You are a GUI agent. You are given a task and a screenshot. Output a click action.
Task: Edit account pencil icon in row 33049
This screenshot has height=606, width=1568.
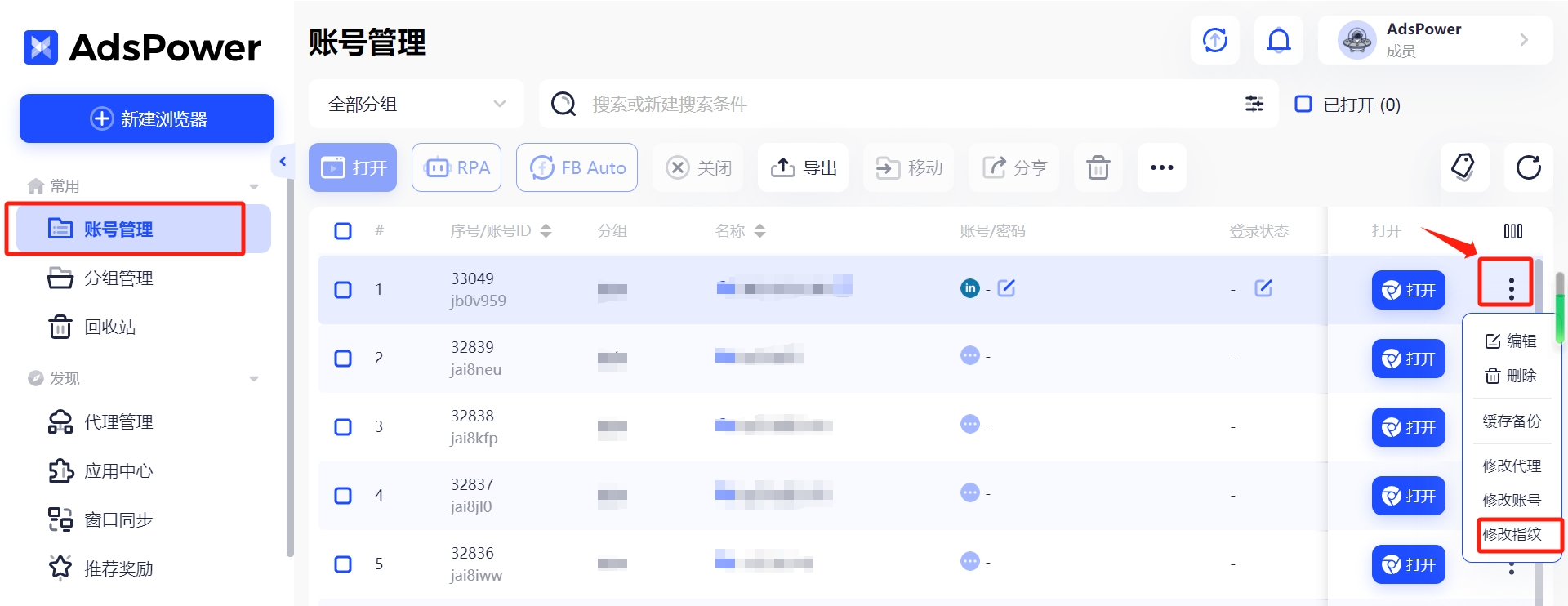(1006, 287)
